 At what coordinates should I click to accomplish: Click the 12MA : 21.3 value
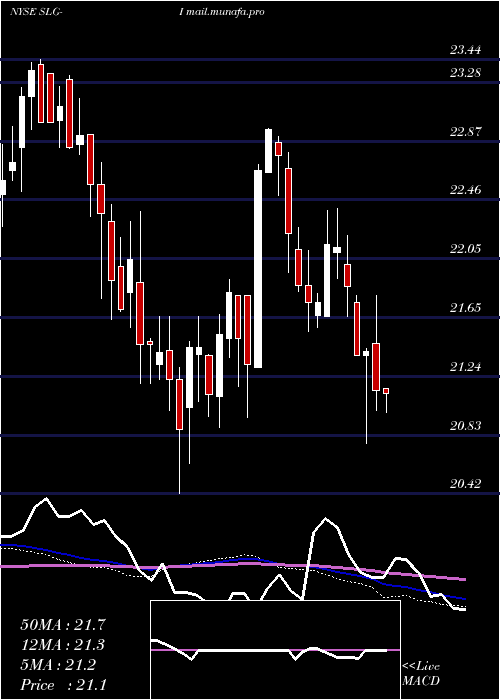coord(64,645)
